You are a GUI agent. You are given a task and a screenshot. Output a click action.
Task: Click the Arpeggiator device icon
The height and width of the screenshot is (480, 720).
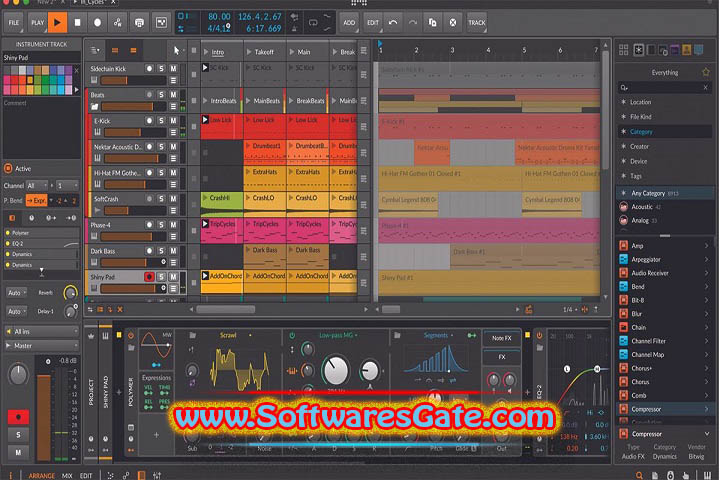624,259
